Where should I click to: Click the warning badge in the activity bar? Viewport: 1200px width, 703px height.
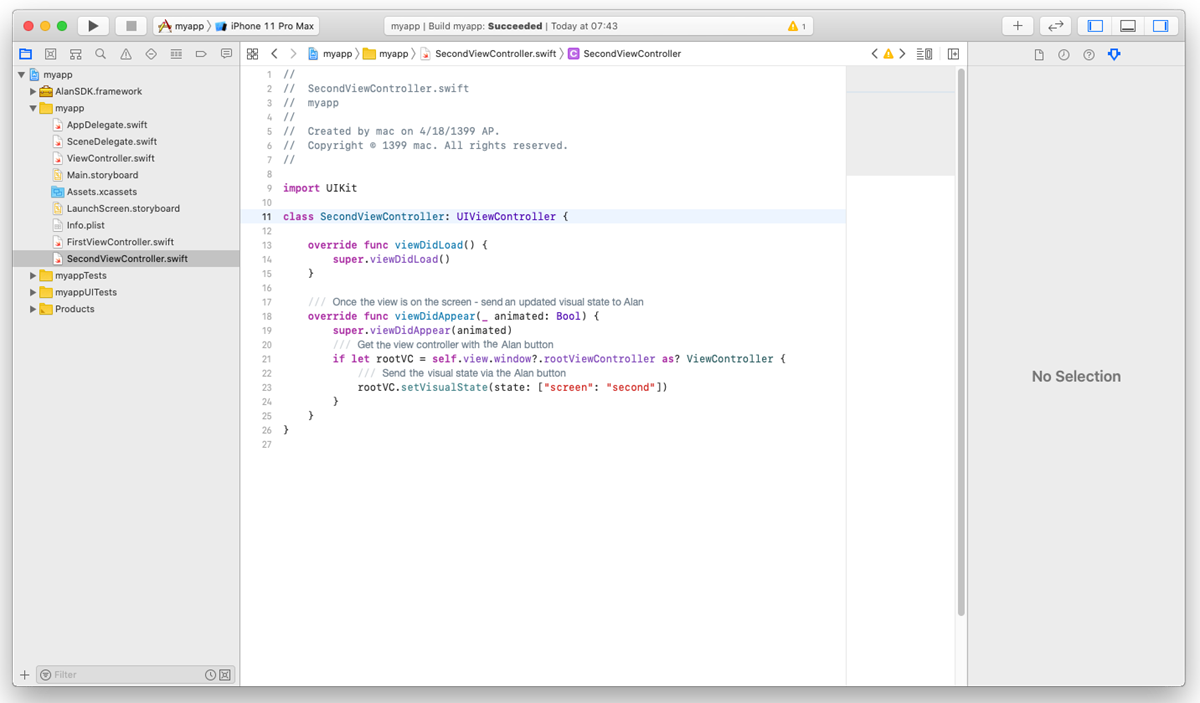pos(795,25)
